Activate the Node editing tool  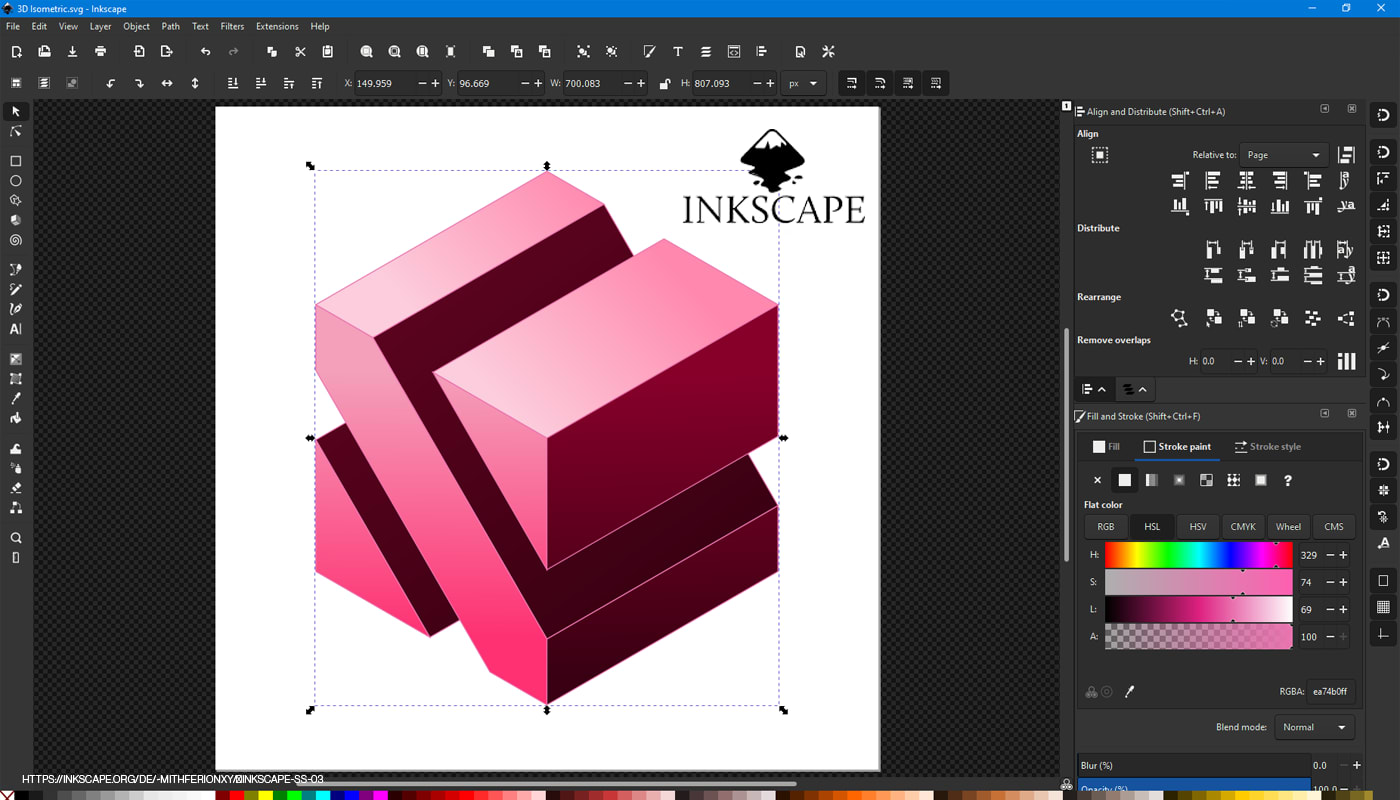tap(15, 130)
